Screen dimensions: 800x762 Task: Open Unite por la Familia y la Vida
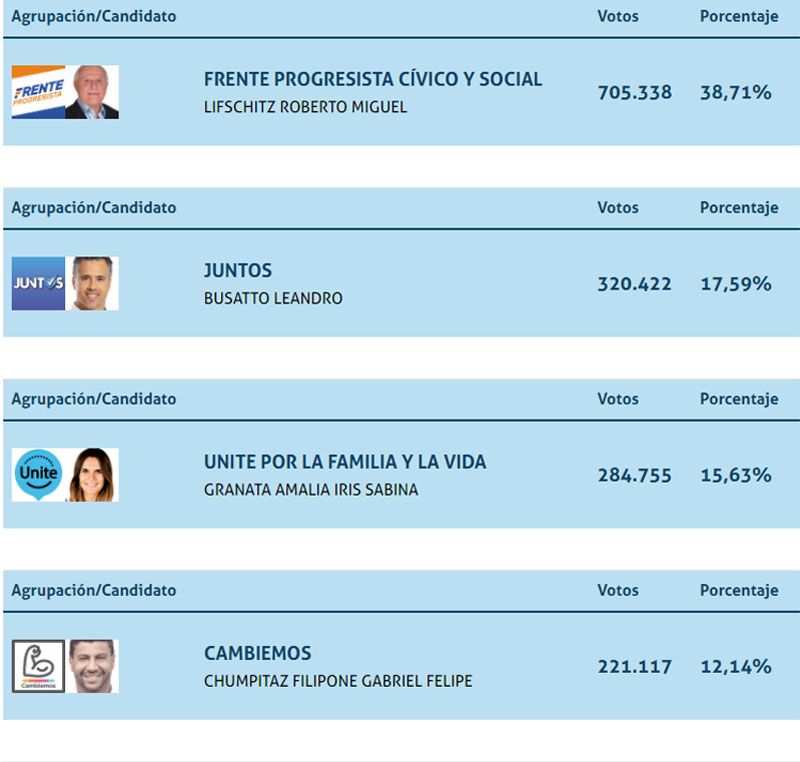pyautogui.click(x=345, y=462)
